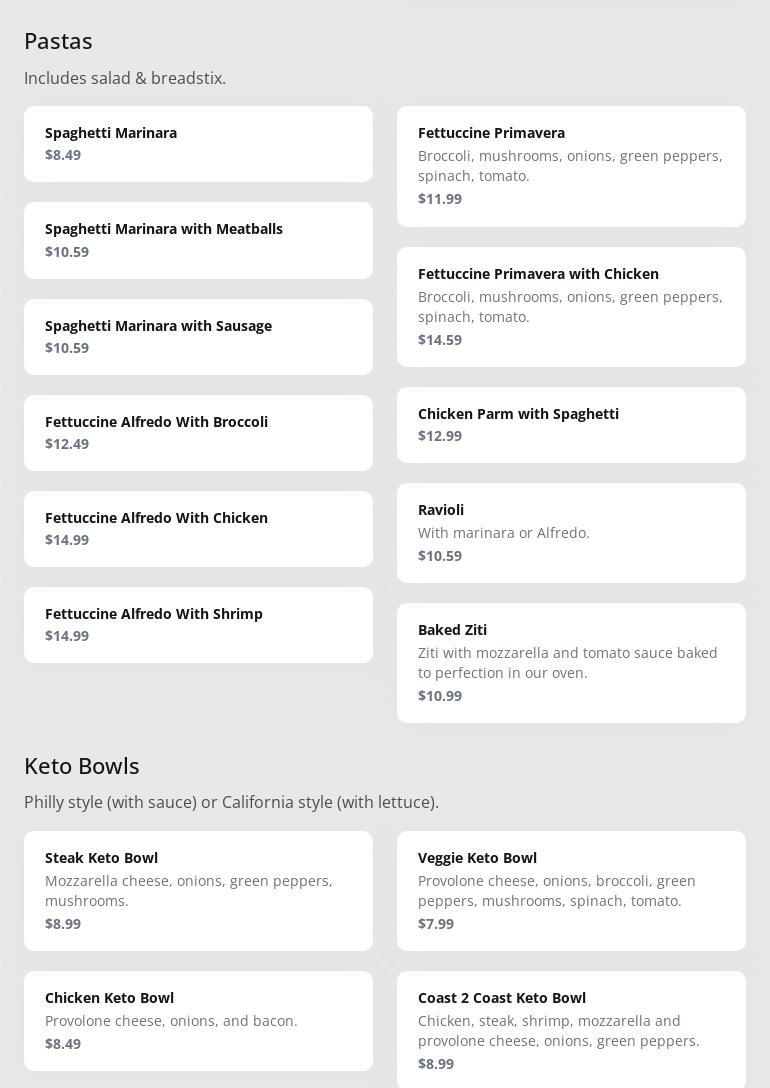Pick Fettuccine Alfredo With Shrimp
770x1088 pixels.
198,625
